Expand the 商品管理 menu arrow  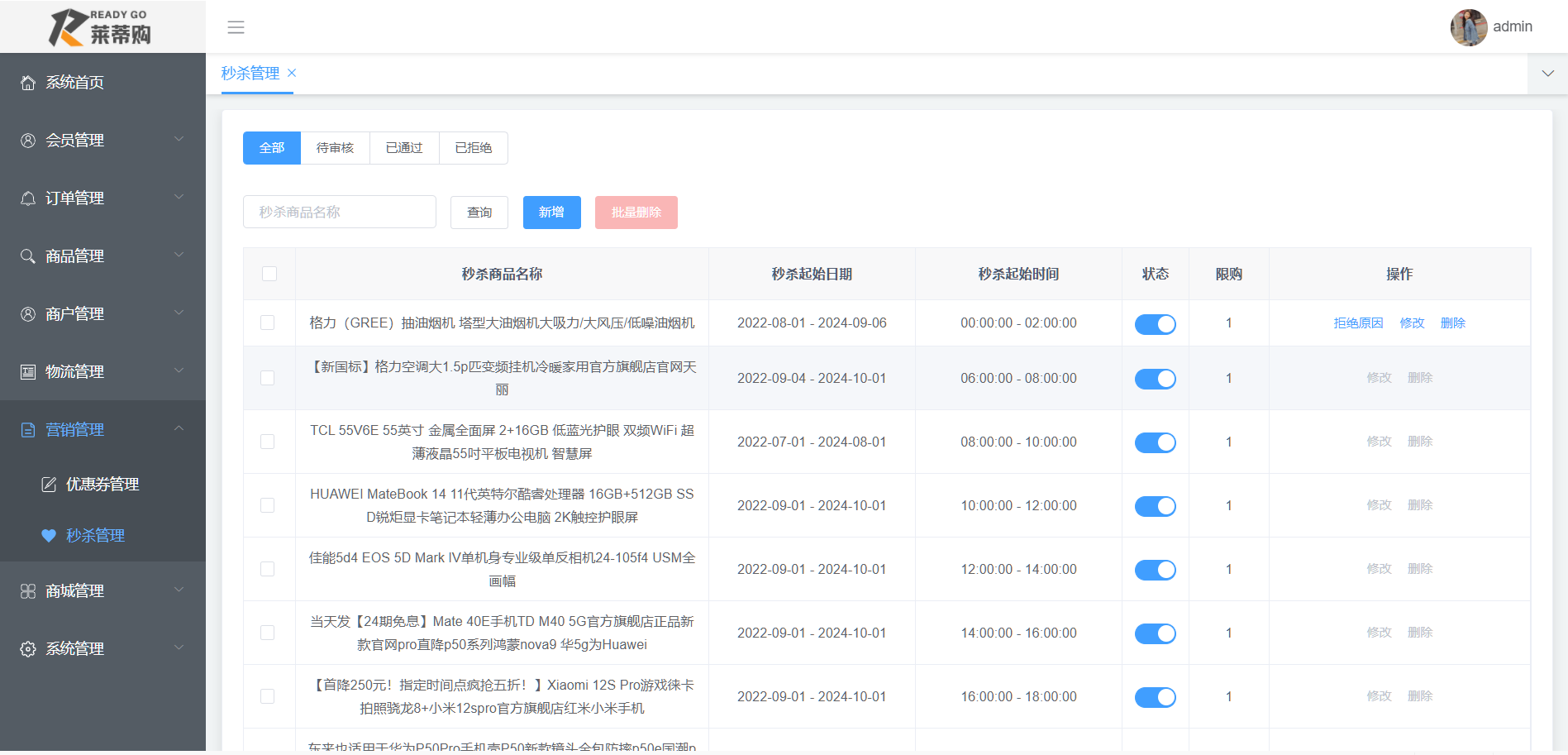179,255
